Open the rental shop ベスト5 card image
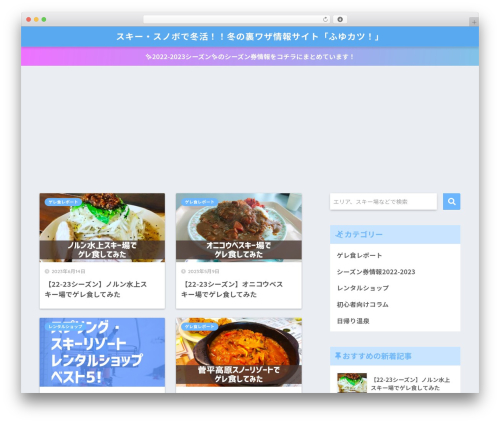 point(102,352)
